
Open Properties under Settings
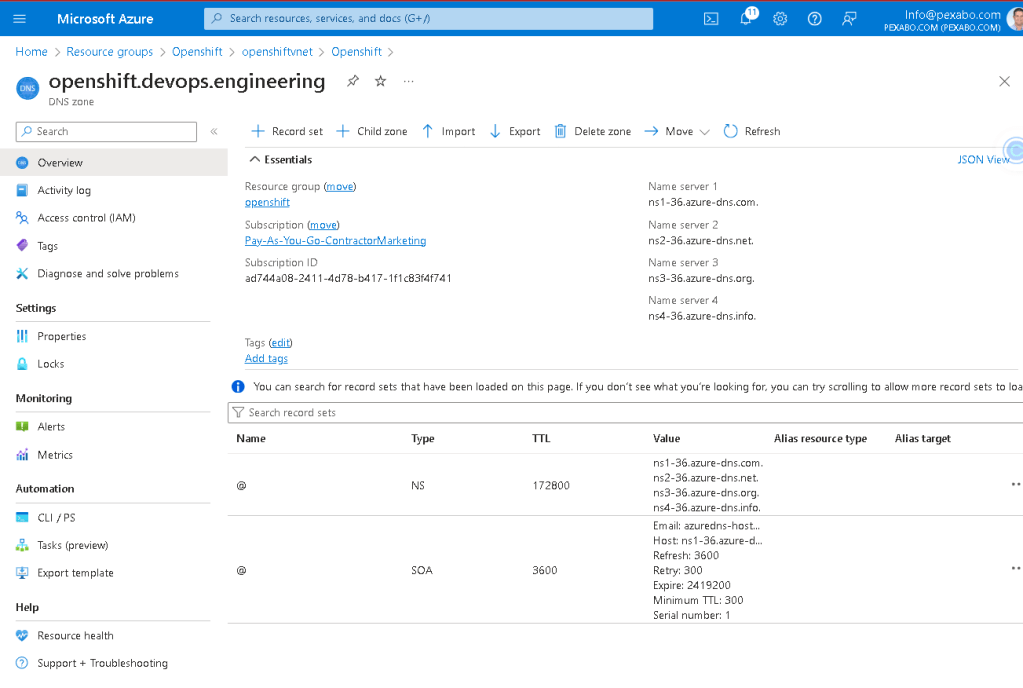61,337
